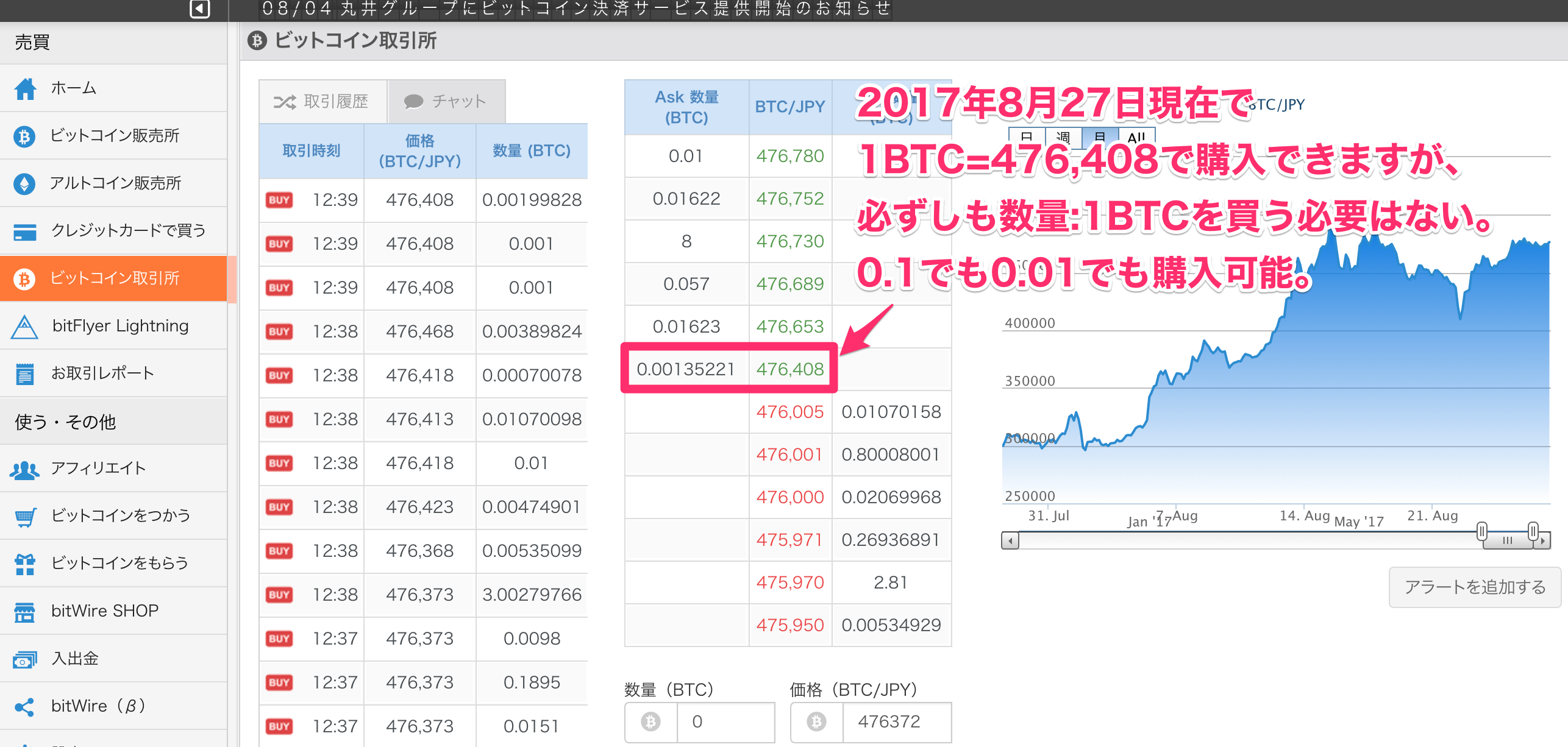This screenshot has height=747, width=1568.
Task: Click the shop icon for bitWire SHOP
Action: click(24, 612)
